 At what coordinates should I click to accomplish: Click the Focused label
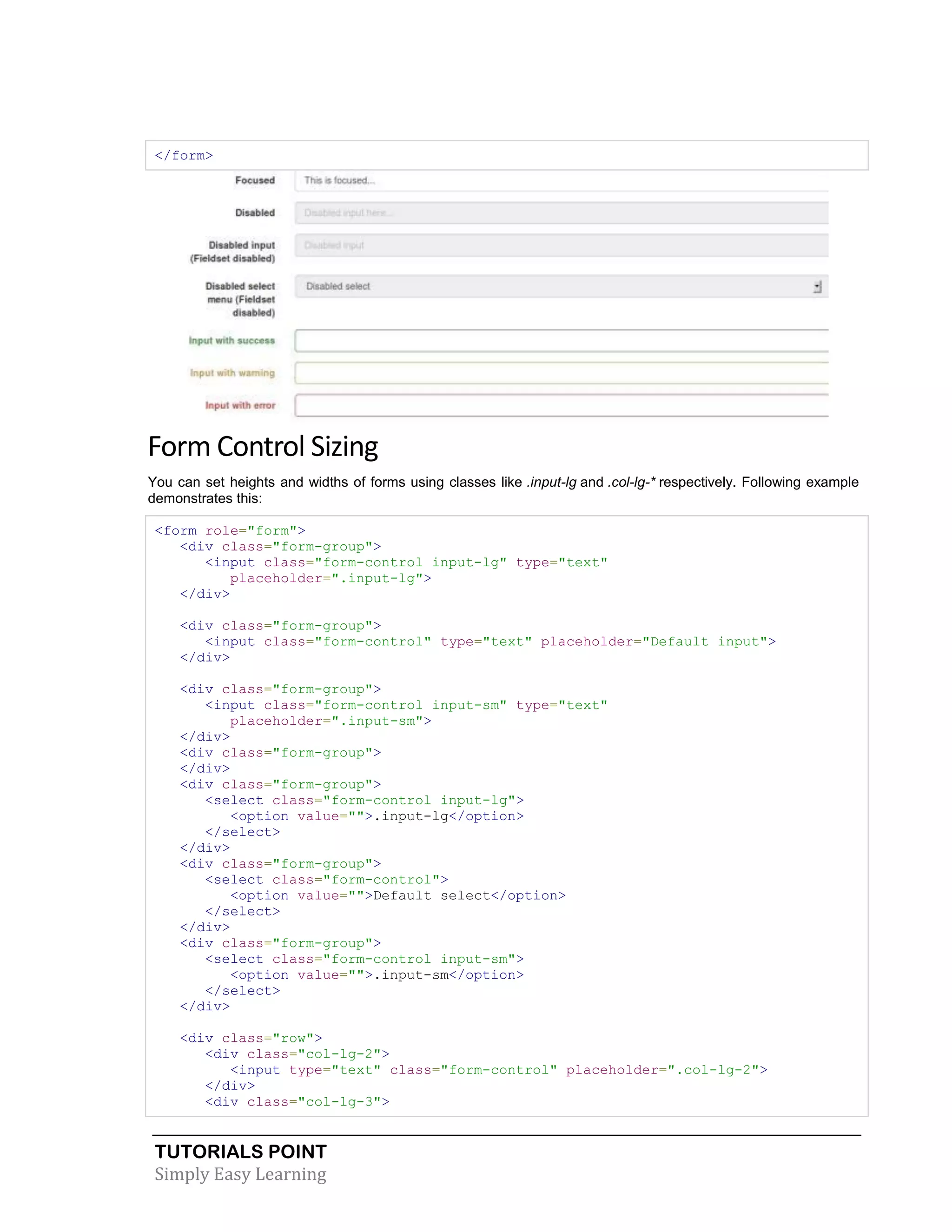[x=255, y=180]
